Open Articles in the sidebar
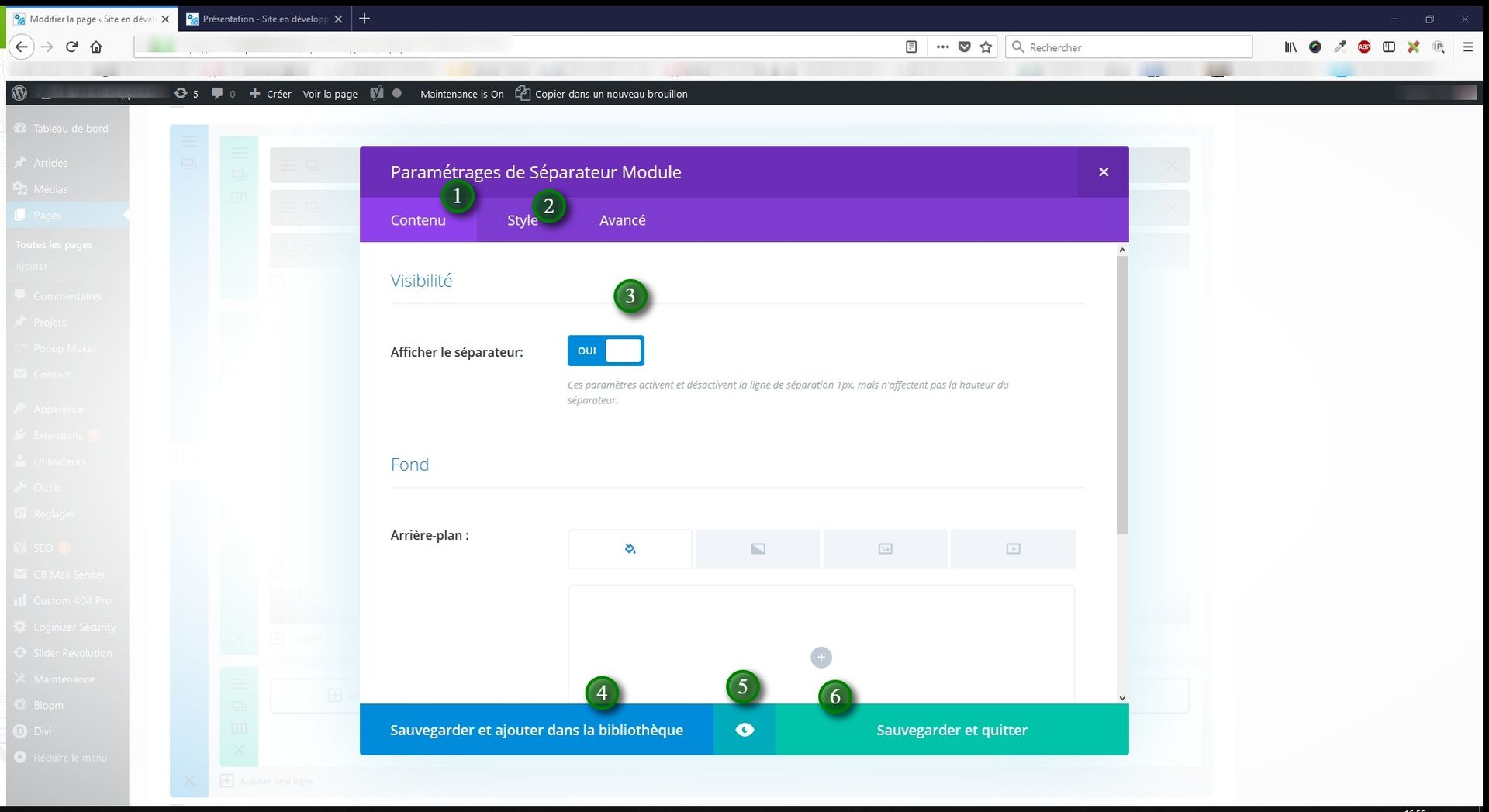Viewport: 1489px width, 812px height. coord(67,163)
